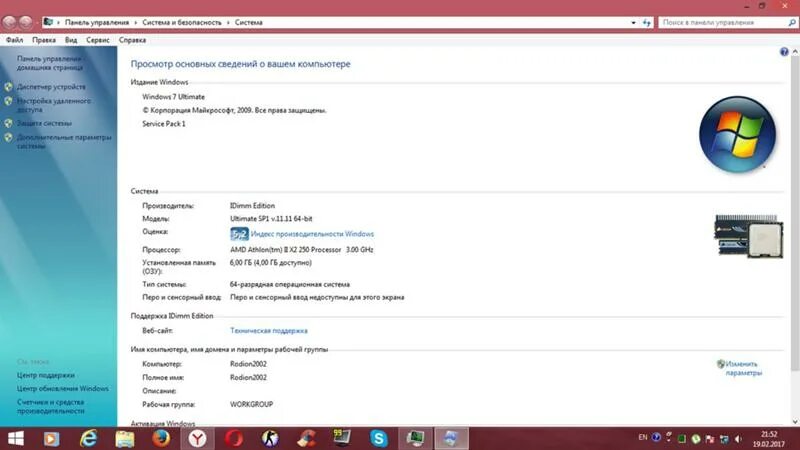The width and height of the screenshot is (800, 450).
Task: Open Панель управления домашняя страница link
Action: pyautogui.click(x=50, y=63)
